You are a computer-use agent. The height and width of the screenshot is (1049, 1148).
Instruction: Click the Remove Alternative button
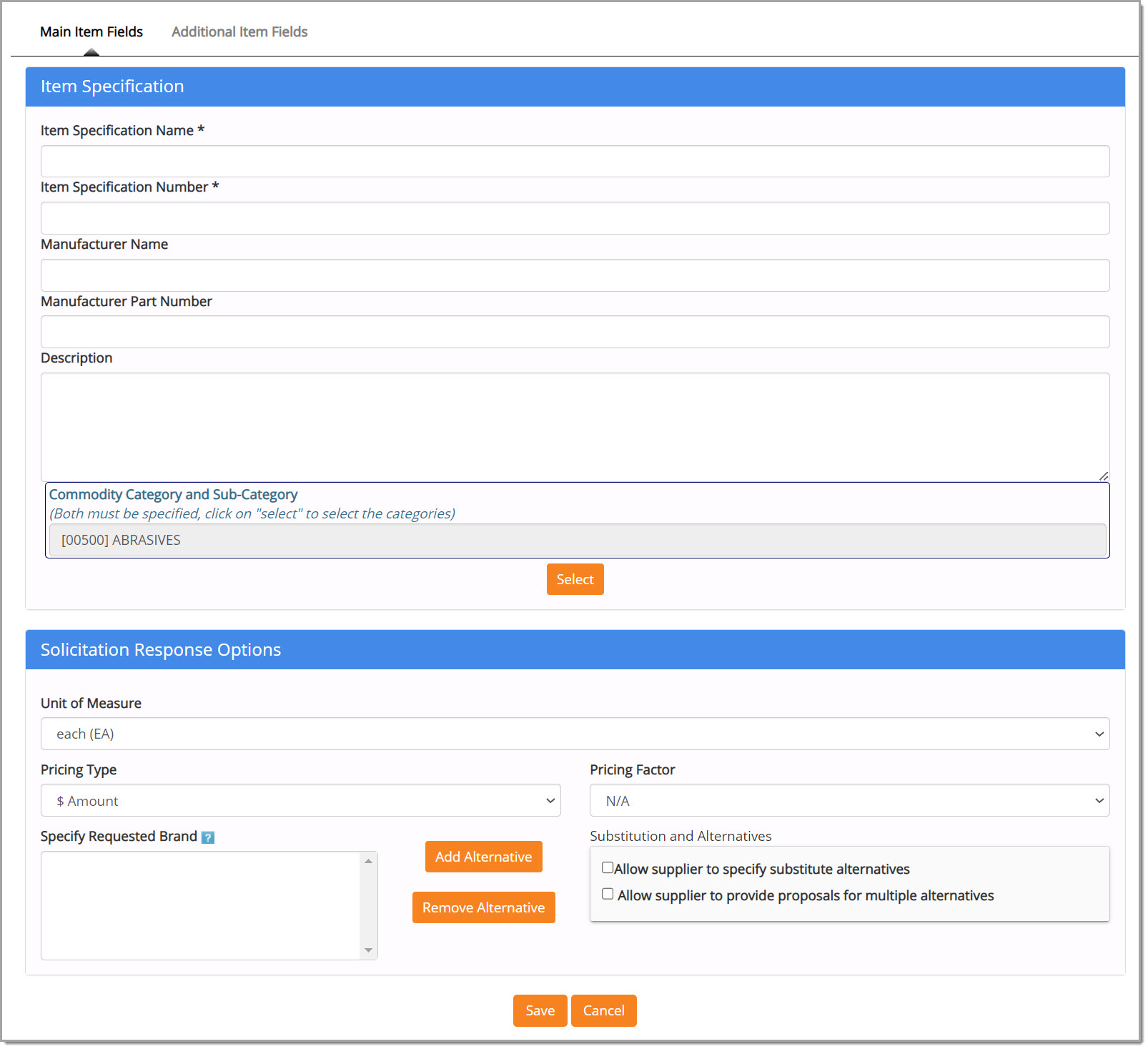tap(483, 907)
